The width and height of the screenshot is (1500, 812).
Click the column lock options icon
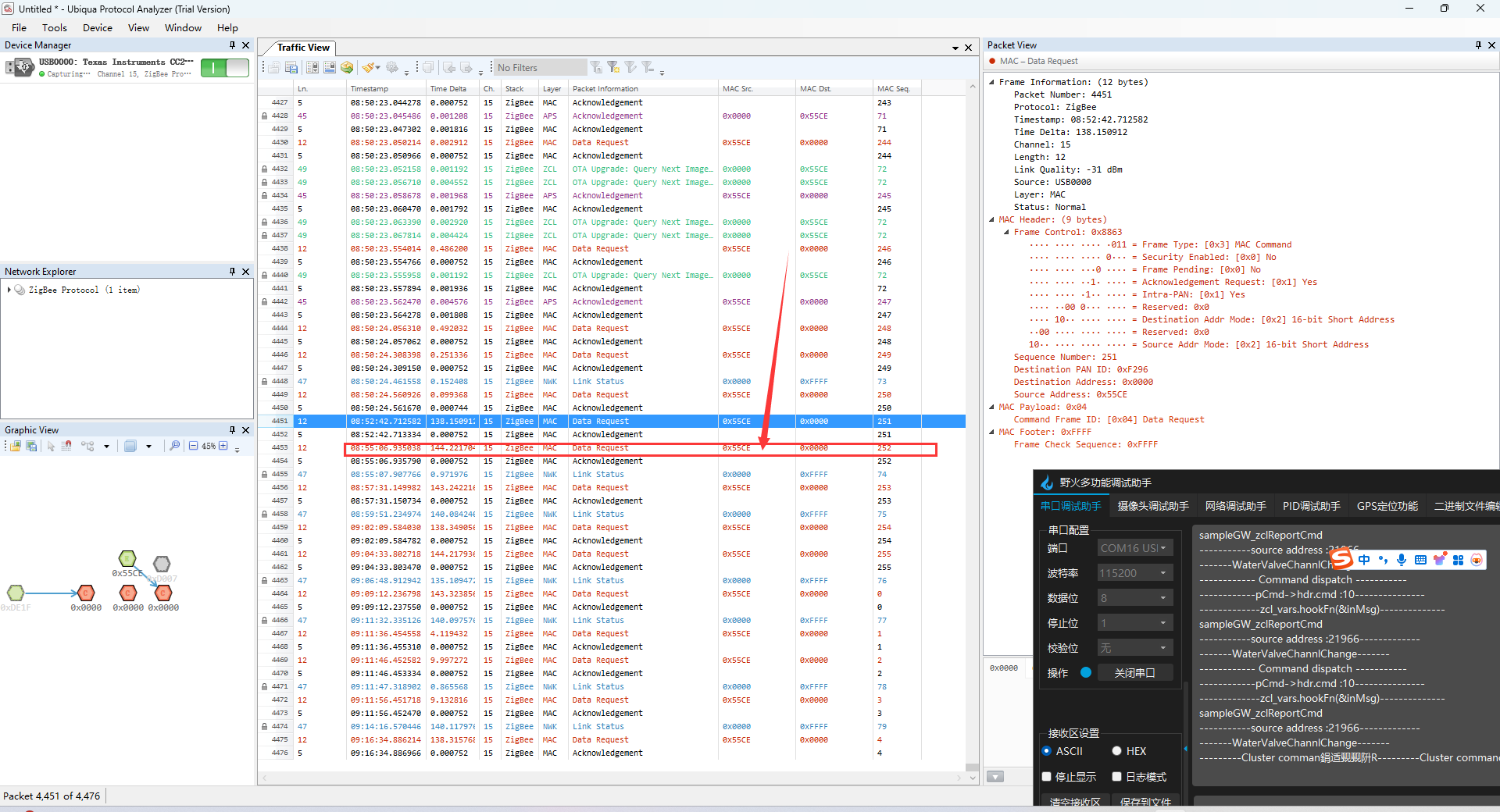tap(312, 68)
